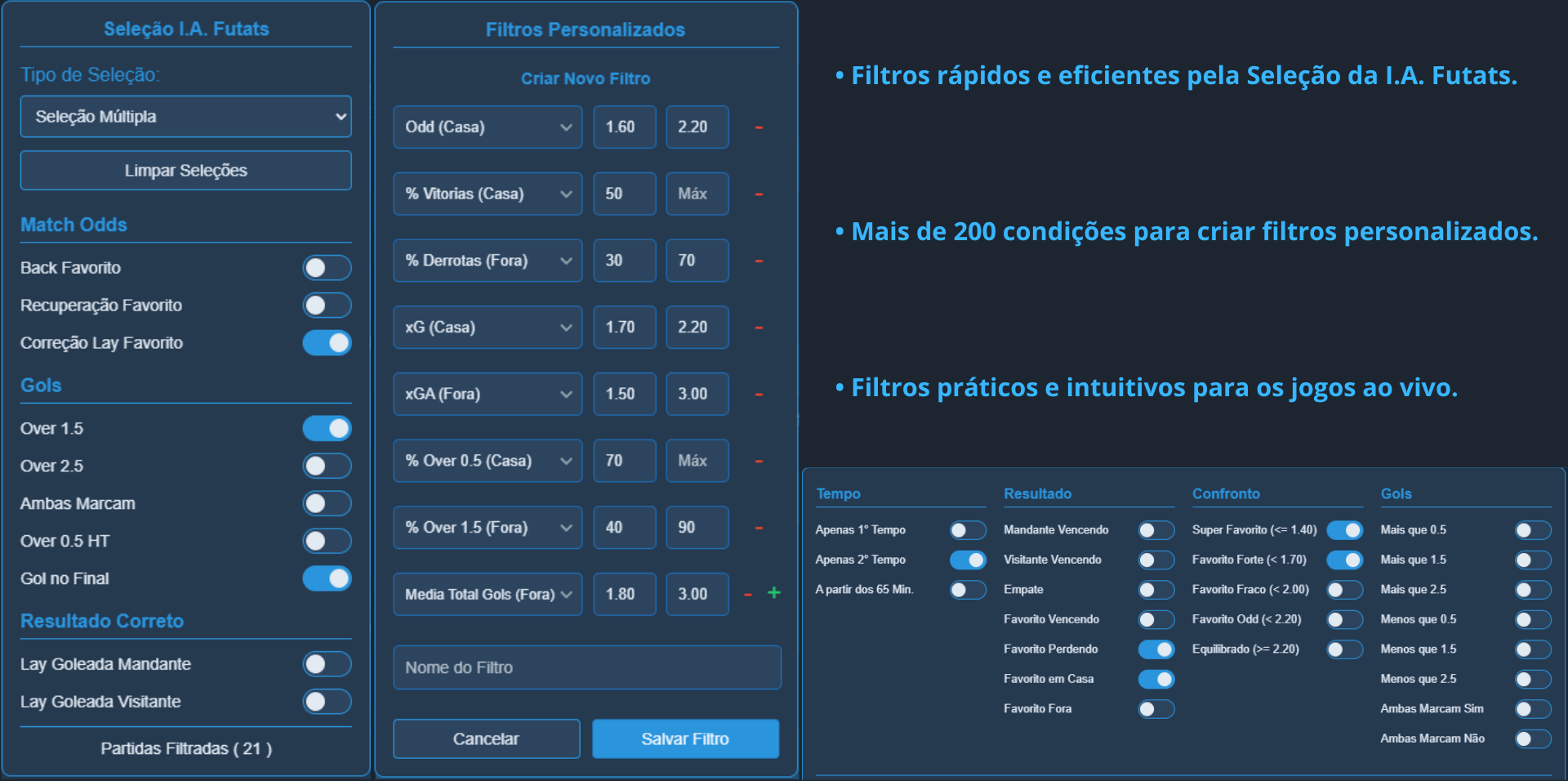
Task: Edit Odd (Casa) minimum value 1.60
Action: pos(625,127)
